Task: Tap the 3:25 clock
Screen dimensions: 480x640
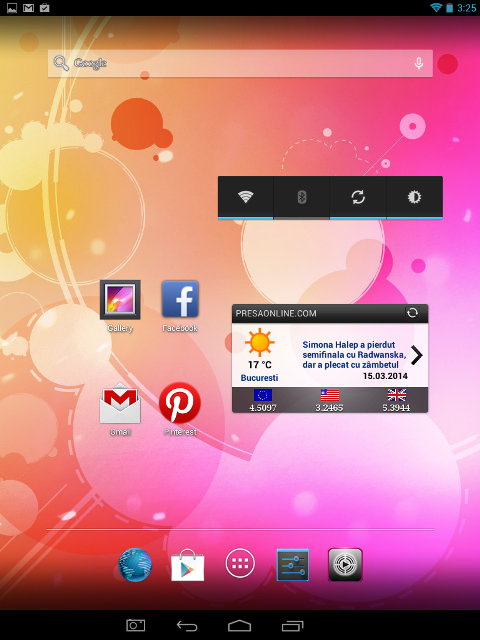Action: click(467, 8)
